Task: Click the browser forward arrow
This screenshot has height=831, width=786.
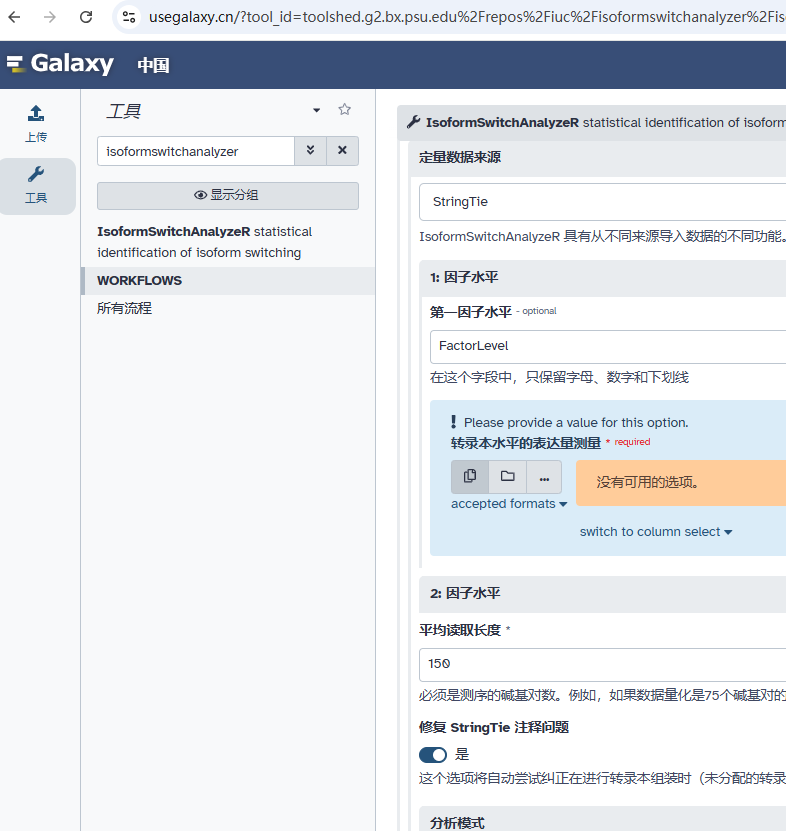Action: [x=50, y=17]
